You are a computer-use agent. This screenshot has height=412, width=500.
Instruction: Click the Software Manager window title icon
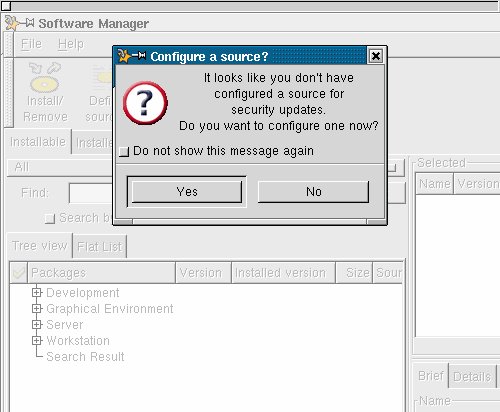tap(20, 23)
